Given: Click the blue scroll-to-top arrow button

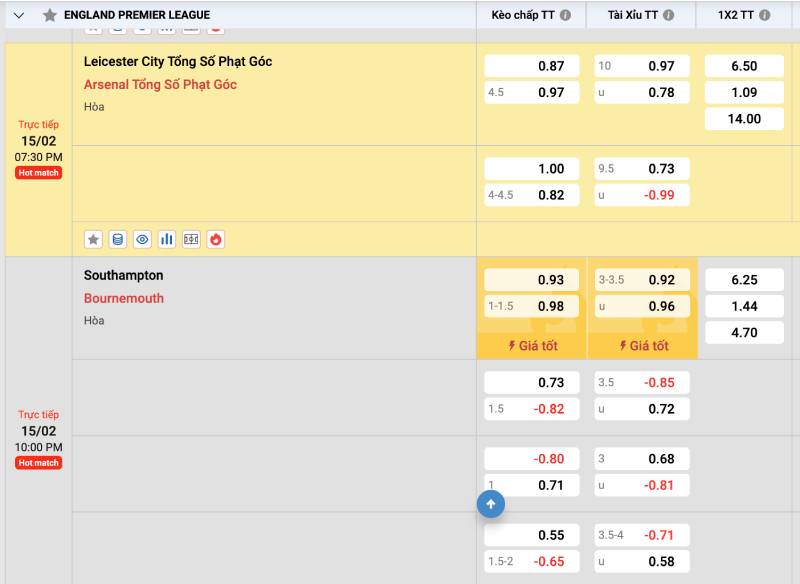Looking at the screenshot, I should click(490, 505).
